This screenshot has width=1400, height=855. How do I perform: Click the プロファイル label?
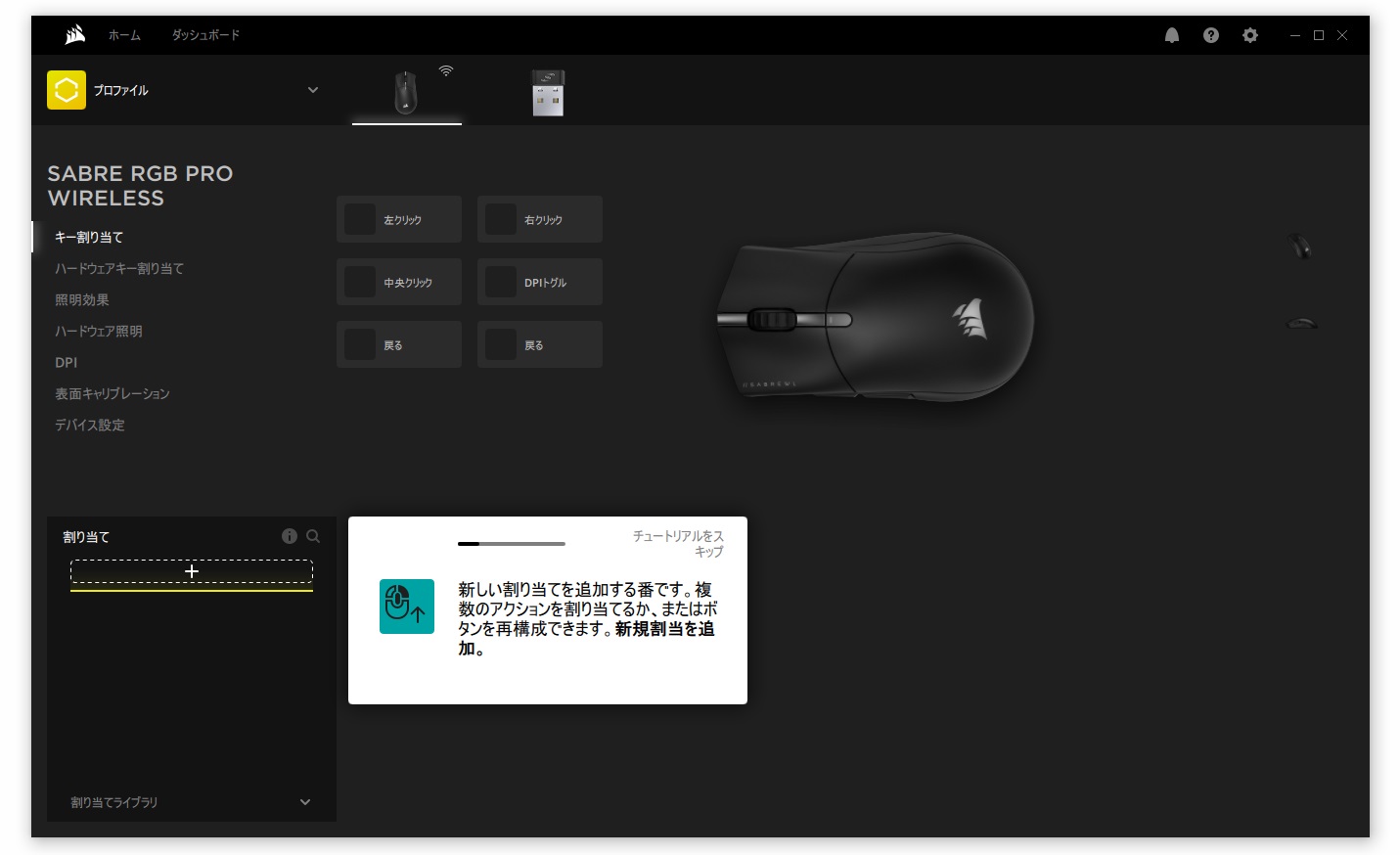point(121,90)
